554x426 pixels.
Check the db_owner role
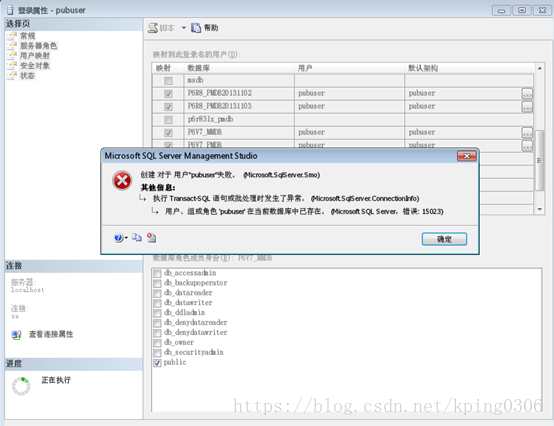point(157,343)
